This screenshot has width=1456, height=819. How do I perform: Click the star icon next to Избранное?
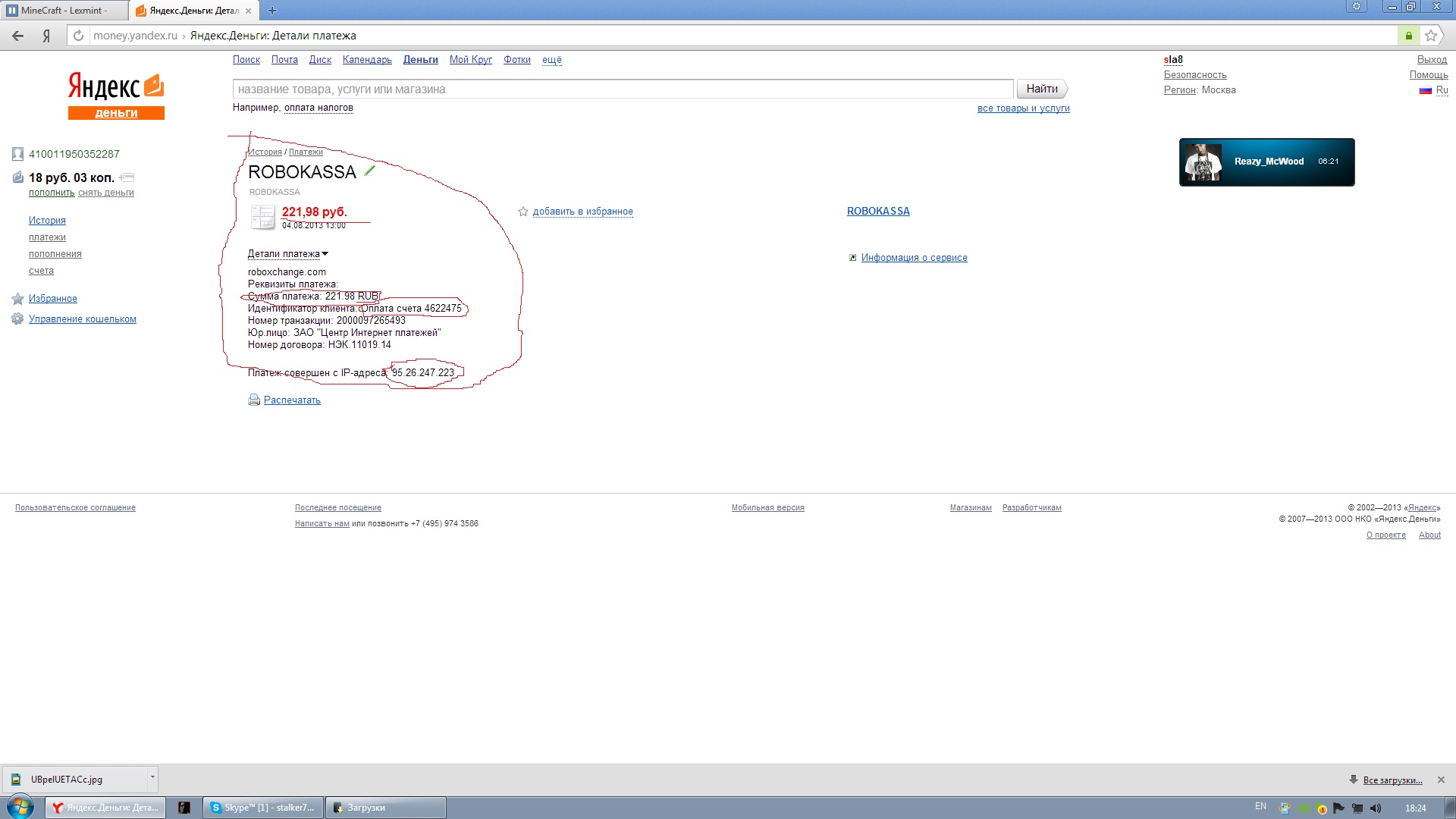pos(18,299)
